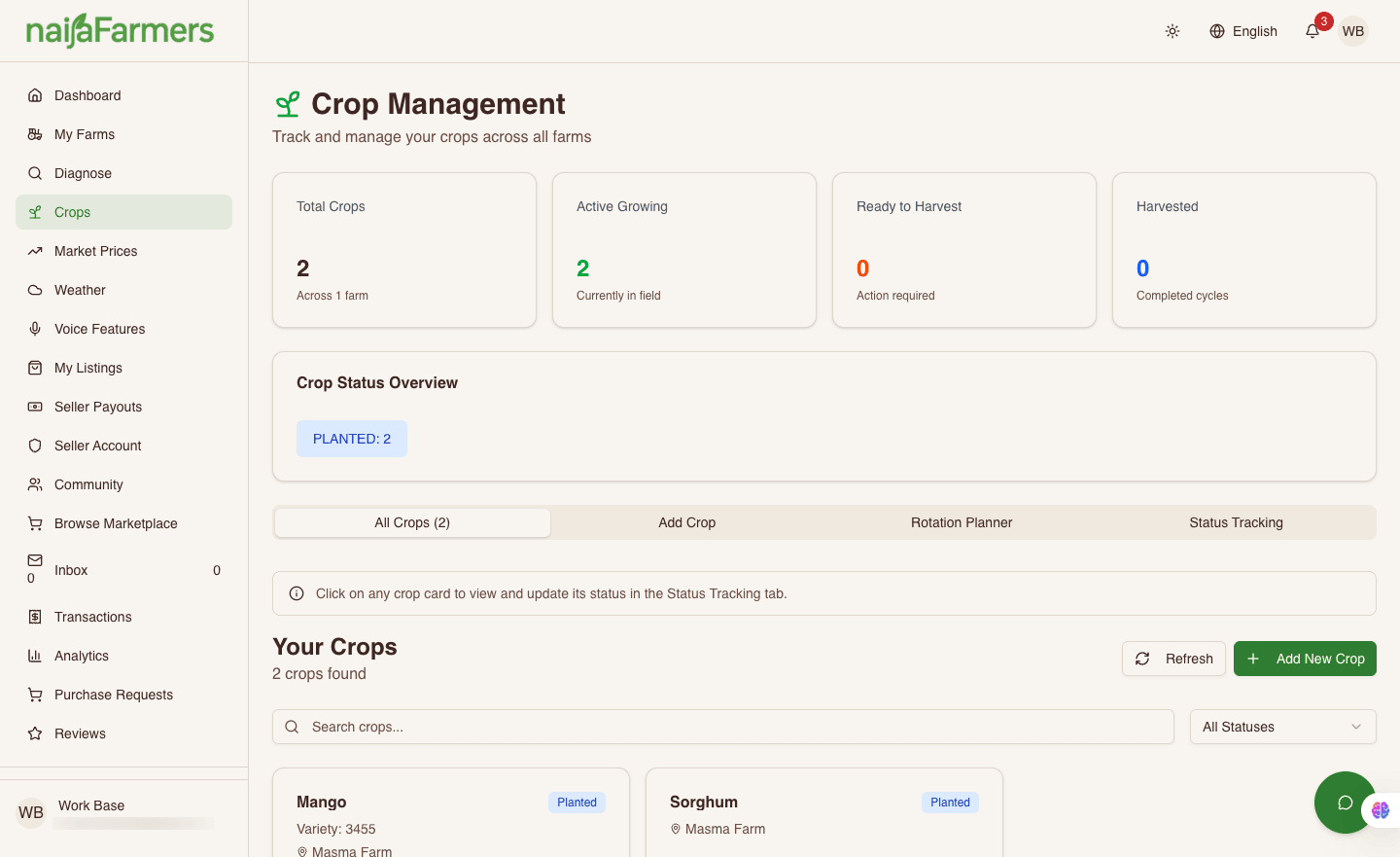
Task: Toggle the light/dark theme sun icon
Action: 1172,31
